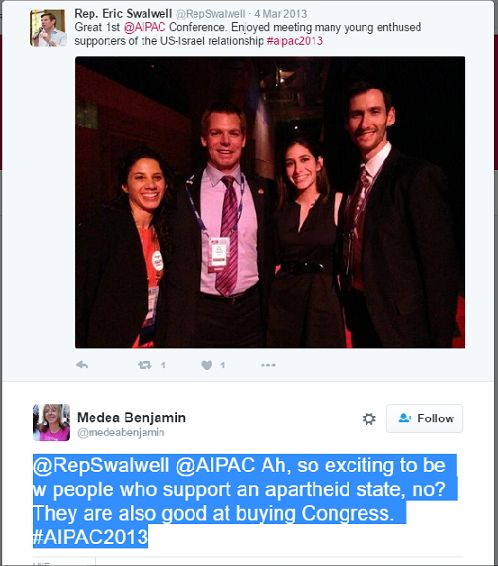Open the @AIPAC mention in Swalwell's tweet
Screen dimensions: 498x566
tap(144, 27)
